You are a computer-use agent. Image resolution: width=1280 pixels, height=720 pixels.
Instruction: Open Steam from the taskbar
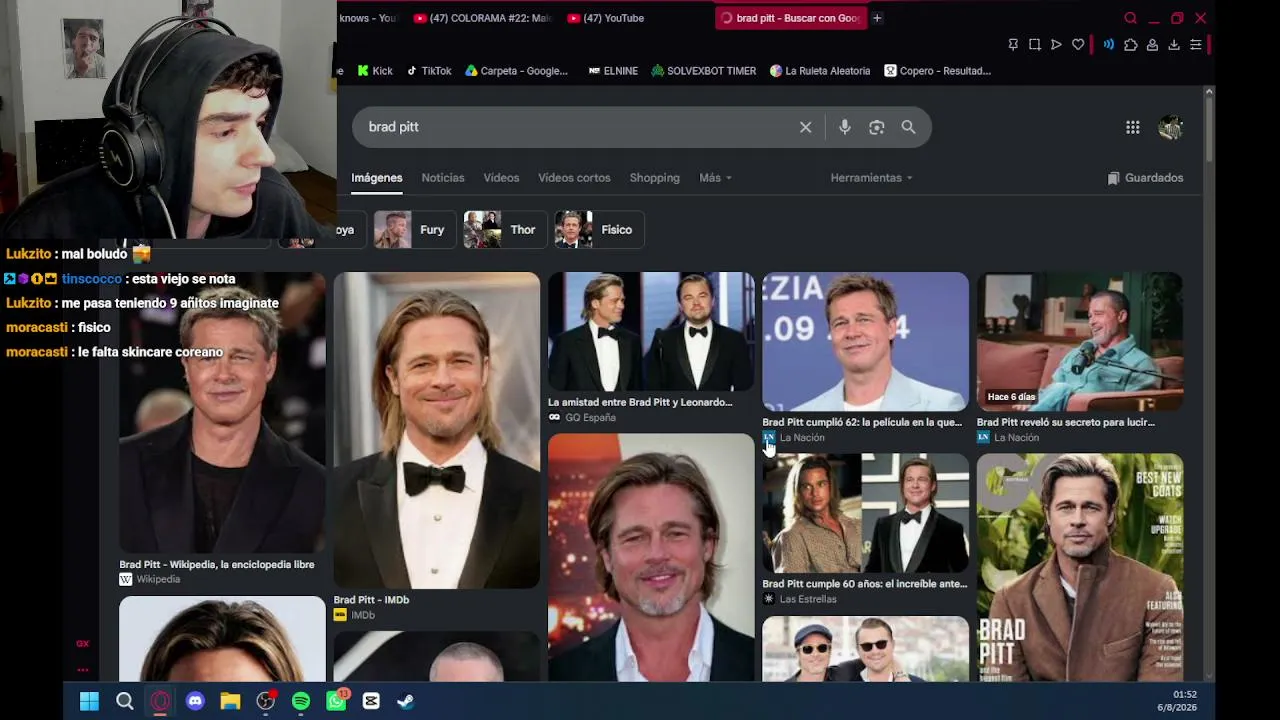pyautogui.click(x=406, y=701)
